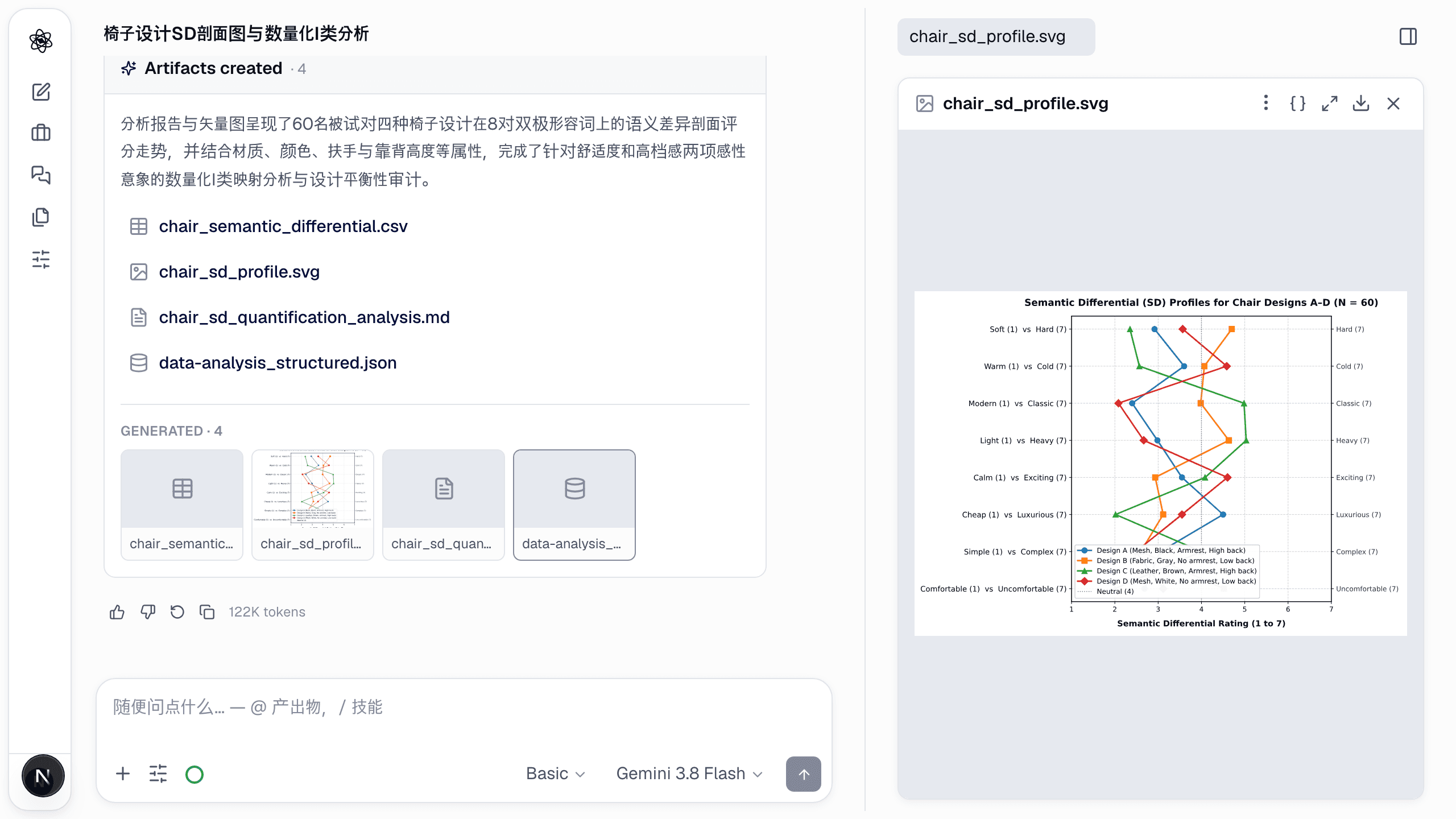This screenshot has height=819, width=1456.
Task: Copy the response with the copy icon
Action: click(x=207, y=612)
